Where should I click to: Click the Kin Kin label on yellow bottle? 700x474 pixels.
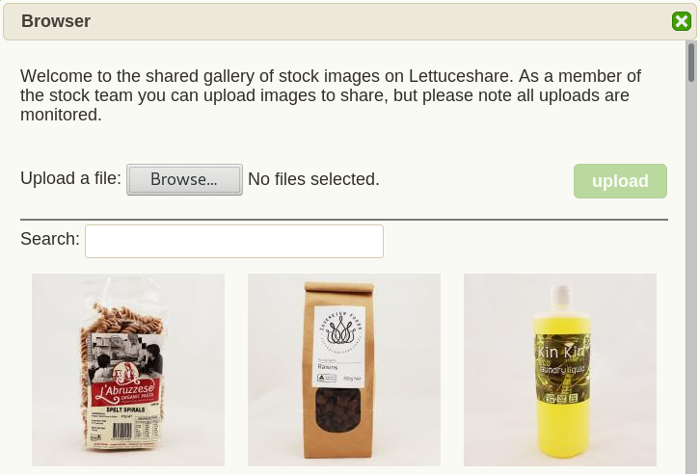click(x=562, y=368)
